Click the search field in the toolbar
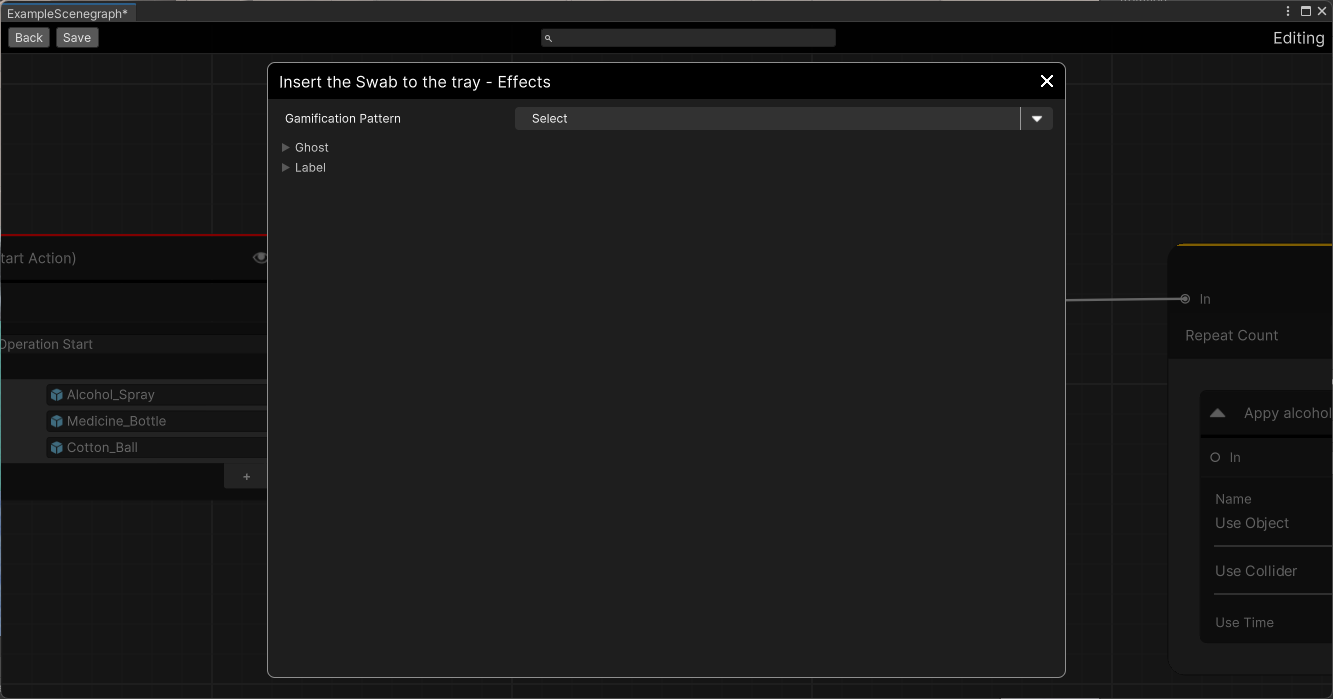 click(x=688, y=38)
